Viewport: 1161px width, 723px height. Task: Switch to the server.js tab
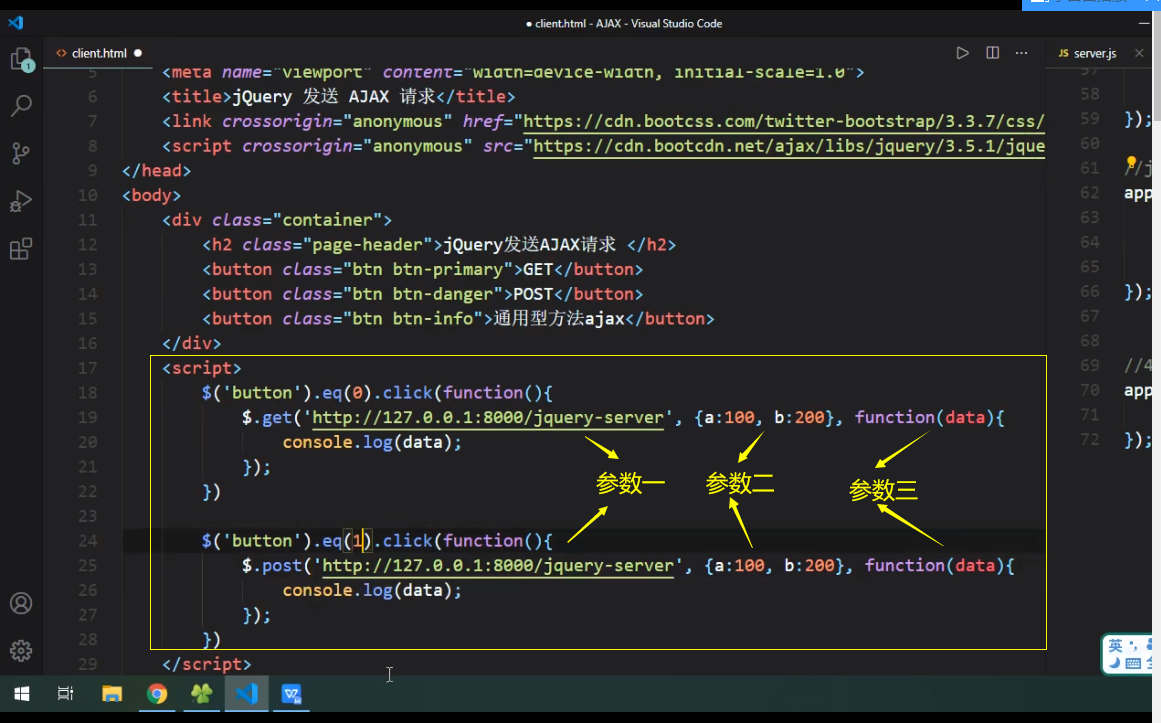point(1094,53)
